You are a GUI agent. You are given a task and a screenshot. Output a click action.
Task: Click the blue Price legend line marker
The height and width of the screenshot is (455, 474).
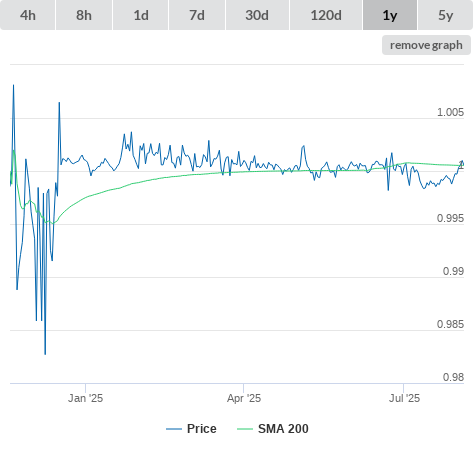(174, 429)
